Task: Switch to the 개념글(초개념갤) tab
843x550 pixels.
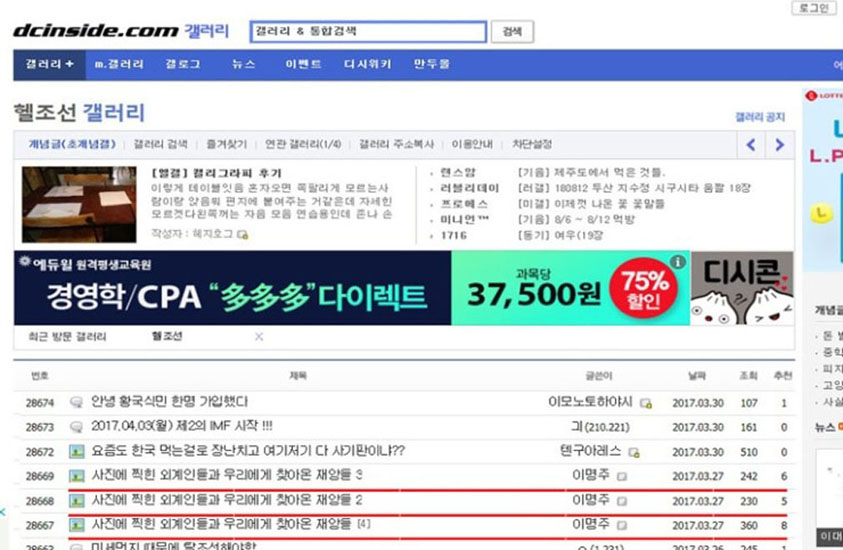Action: pos(71,144)
